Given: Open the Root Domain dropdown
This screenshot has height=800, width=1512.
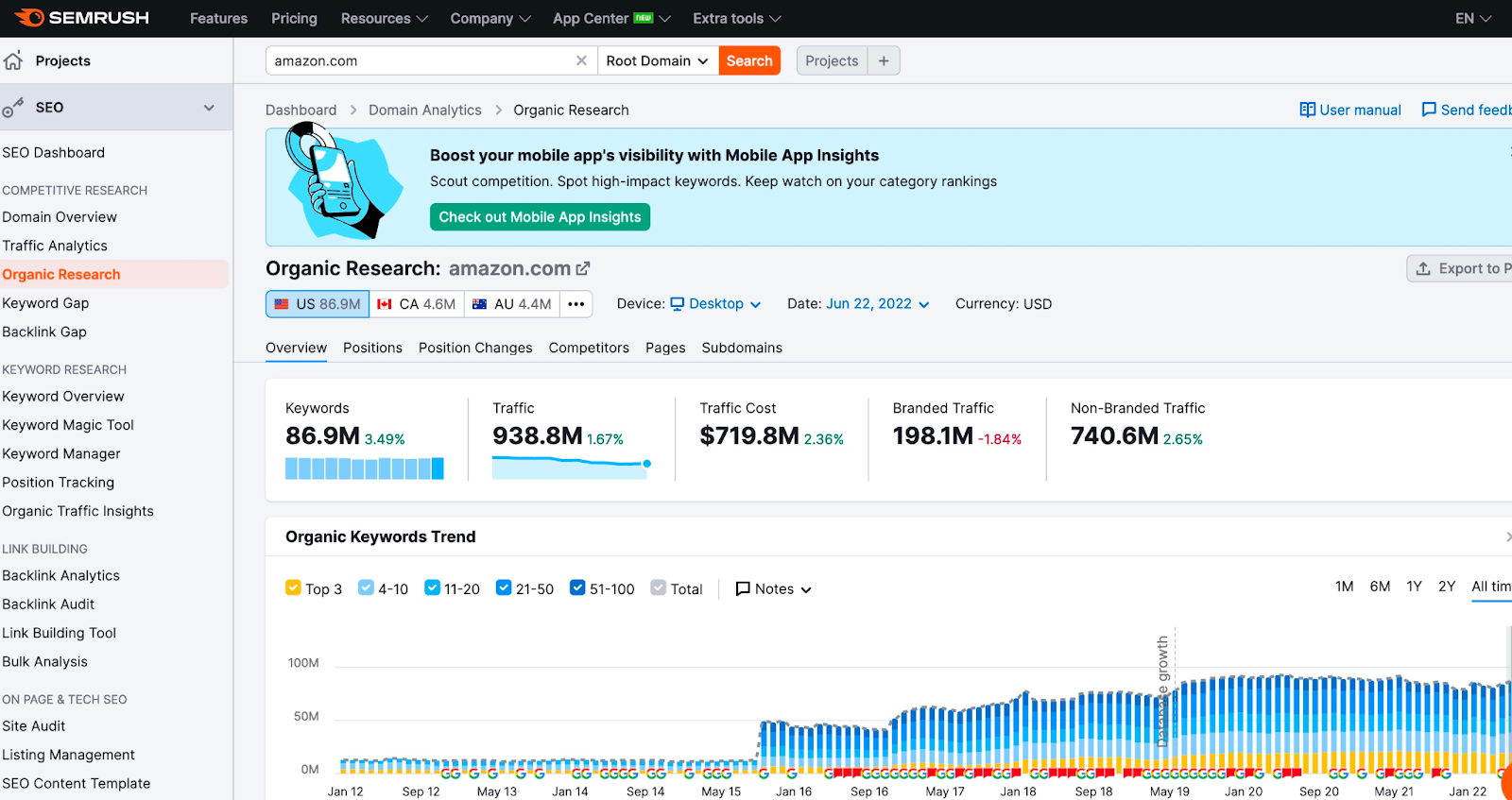Looking at the screenshot, I should (x=658, y=60).
